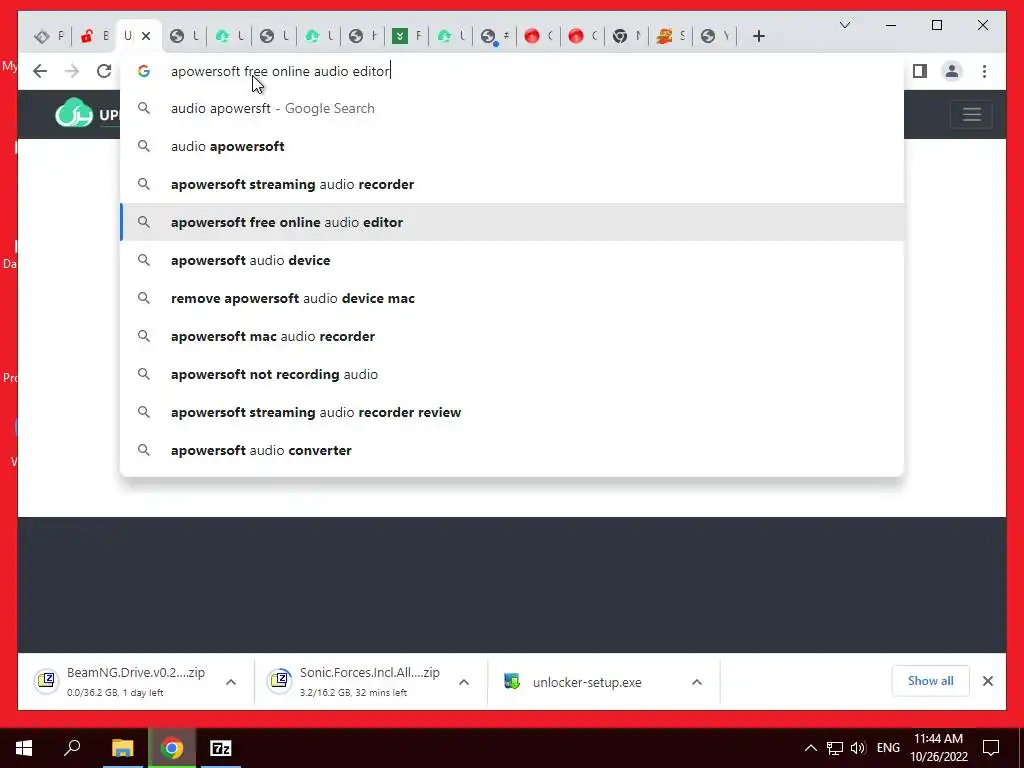1024x768 pixels.
Task: Open the page's hamburger menu
Action: pyautogui.click(x=972, y=115)
